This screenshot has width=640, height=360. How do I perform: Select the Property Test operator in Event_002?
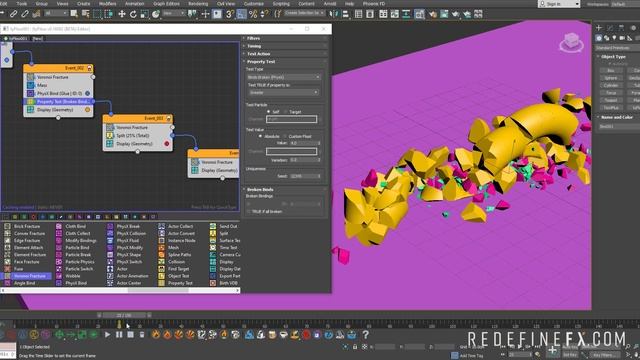(57, 102)
